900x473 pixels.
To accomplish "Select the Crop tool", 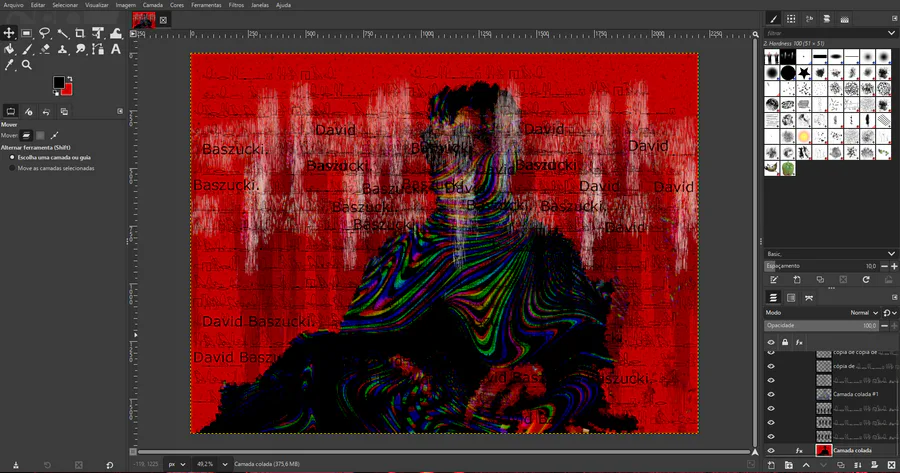I will 80,33.
